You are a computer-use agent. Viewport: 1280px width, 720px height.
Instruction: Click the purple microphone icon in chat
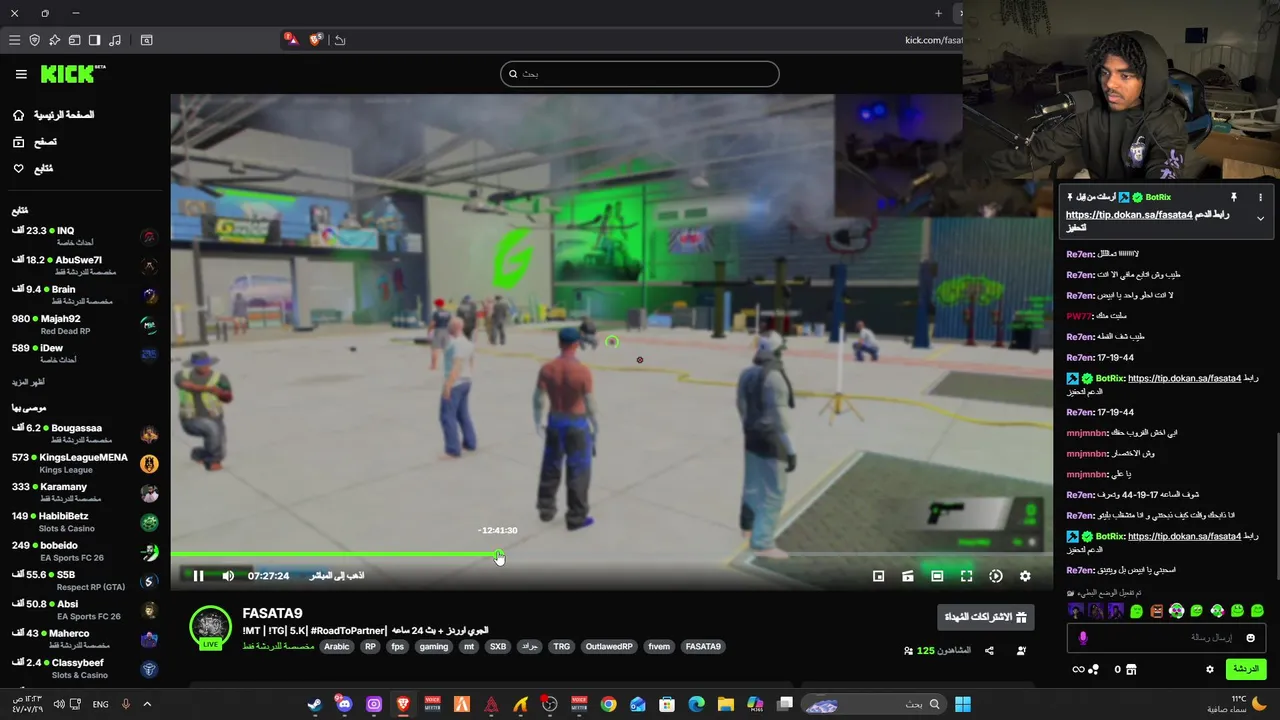(1083, 638)
